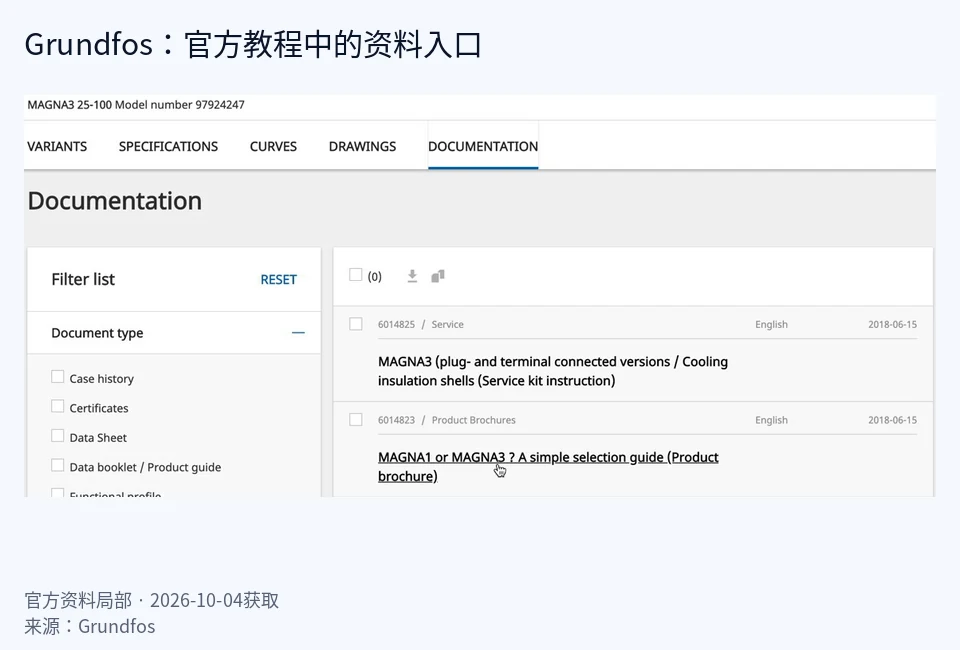Open the MAGNA3 Cooling insulation shells document
Viewport: 960px width, 650px height.
[x=553, y=371]
